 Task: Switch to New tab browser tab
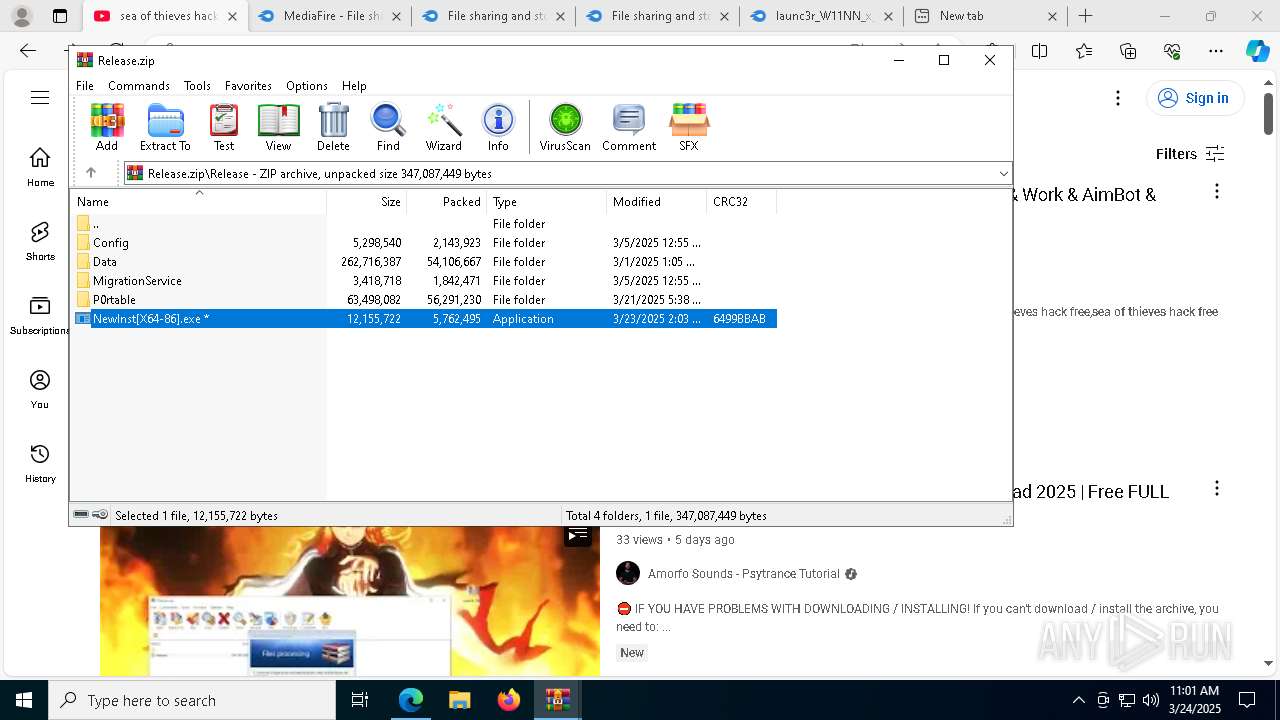pyautogui.click(x=984, y=16)
